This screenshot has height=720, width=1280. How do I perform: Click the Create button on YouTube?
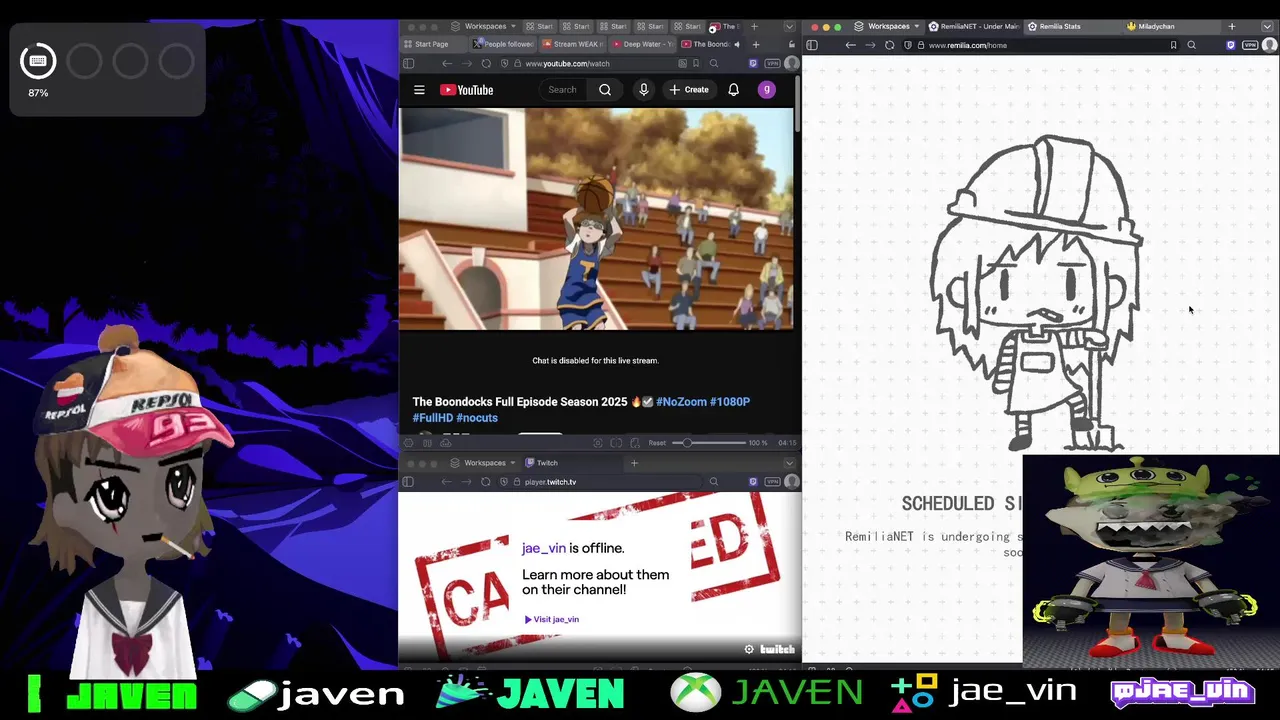pos(689,90)
